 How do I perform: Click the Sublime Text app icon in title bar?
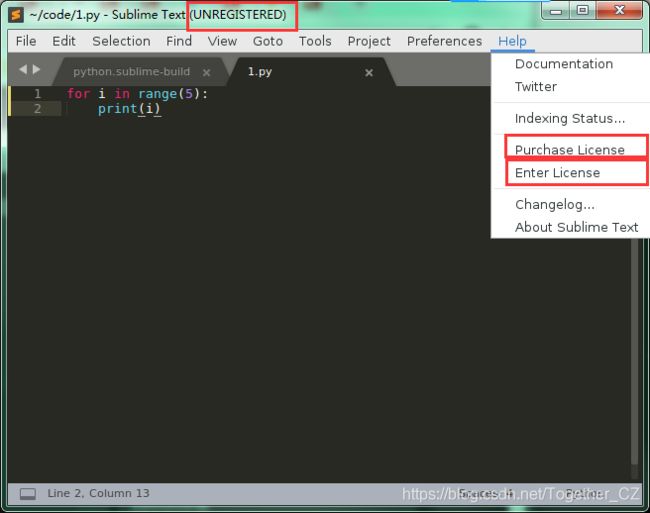(16, 15)
